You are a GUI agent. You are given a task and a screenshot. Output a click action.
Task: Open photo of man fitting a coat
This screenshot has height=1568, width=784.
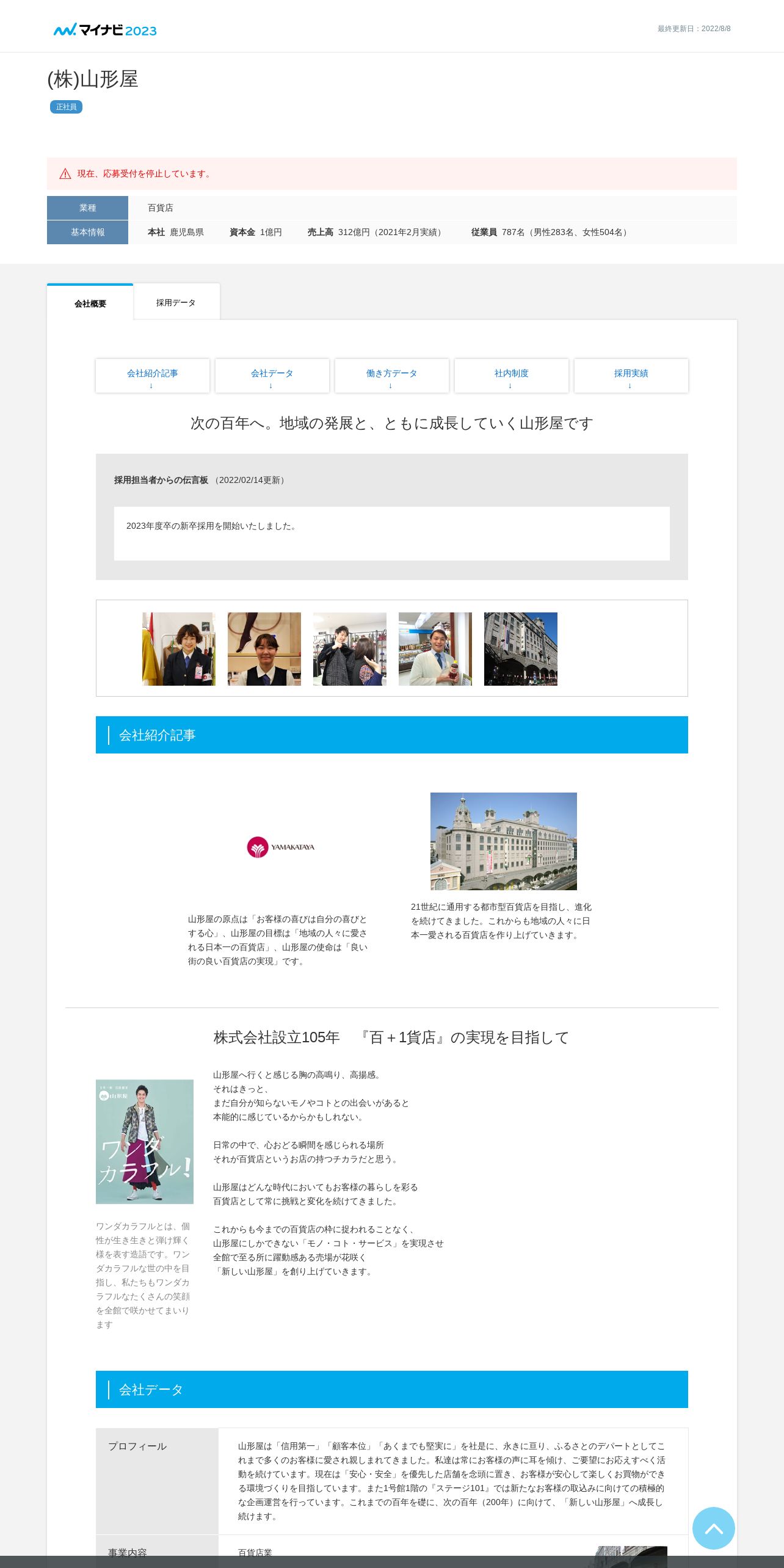coord(350,648)
